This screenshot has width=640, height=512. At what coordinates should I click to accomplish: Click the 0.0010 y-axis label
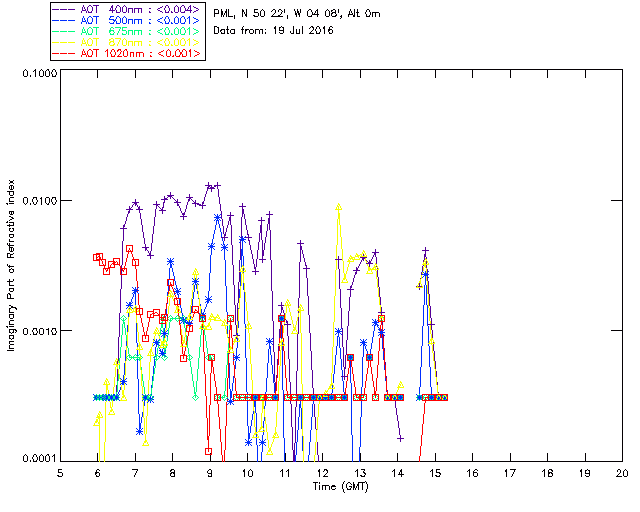40,331
